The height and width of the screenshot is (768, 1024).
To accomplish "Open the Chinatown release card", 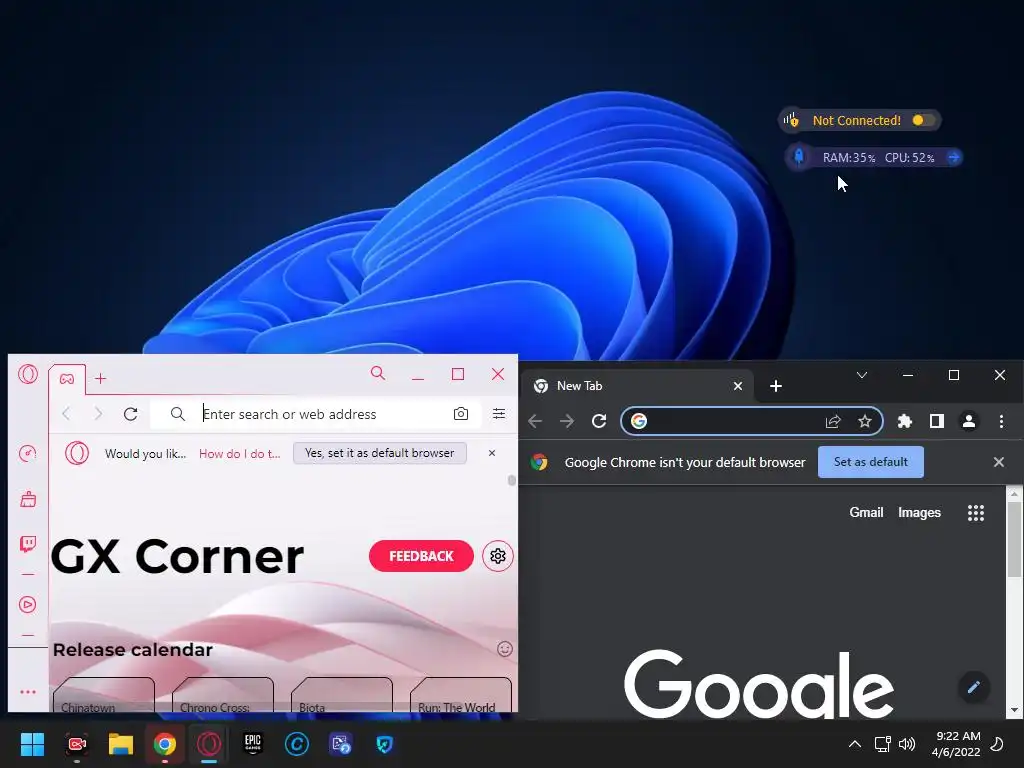I will pyautogui.click(x=104, y=695).
